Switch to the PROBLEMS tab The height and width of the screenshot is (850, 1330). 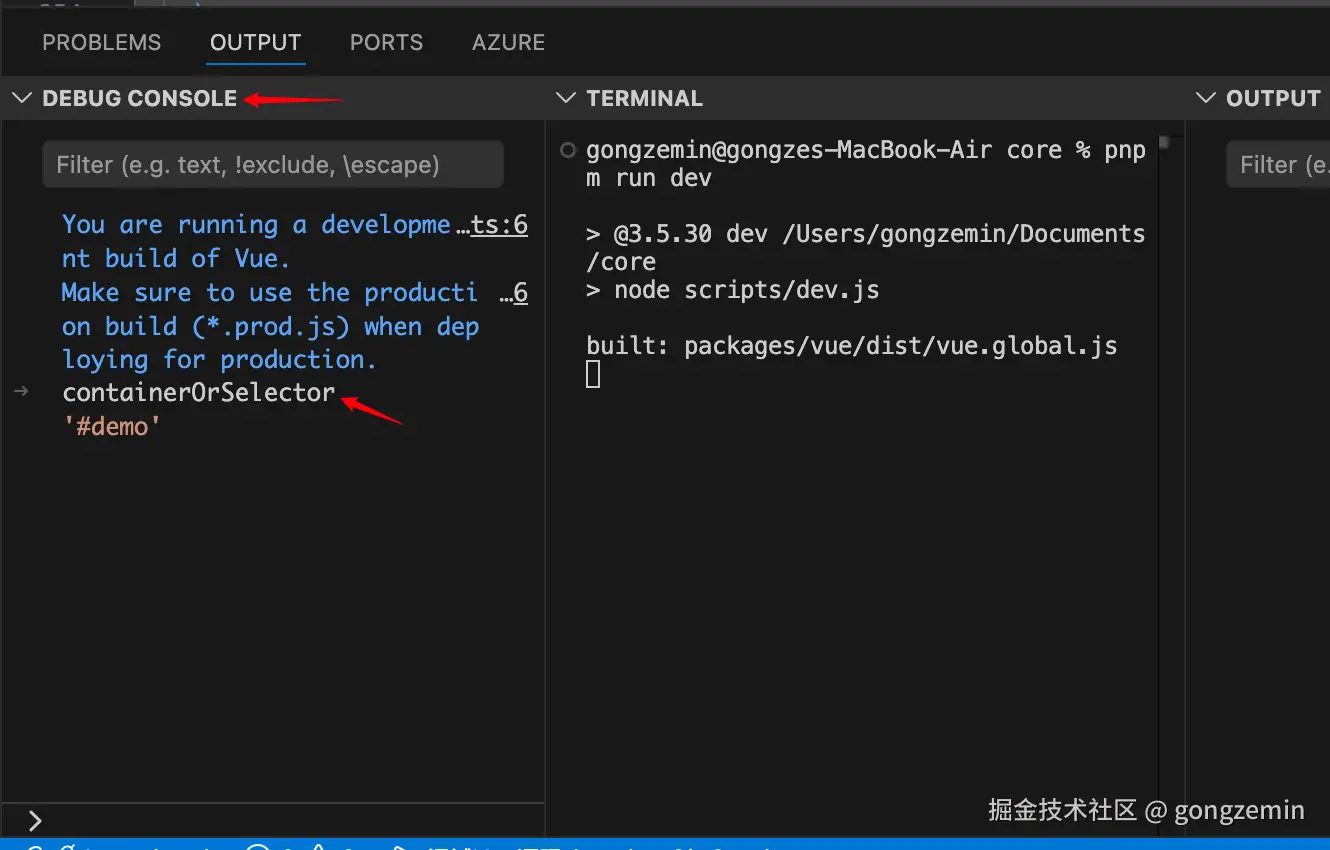tap(101, 43)
